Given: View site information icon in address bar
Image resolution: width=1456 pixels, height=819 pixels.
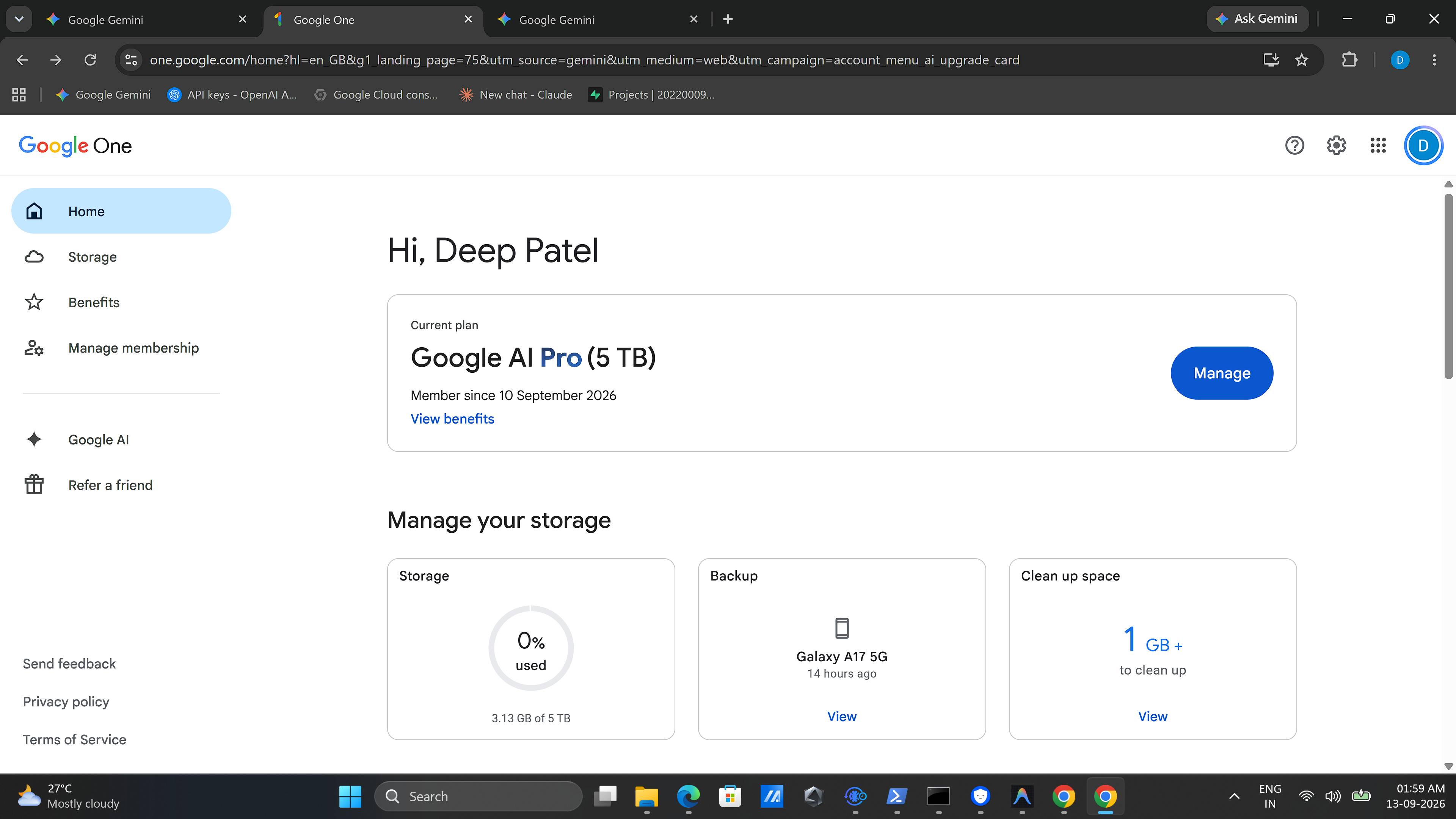Looking at the screenshot, I should (131, 60).
